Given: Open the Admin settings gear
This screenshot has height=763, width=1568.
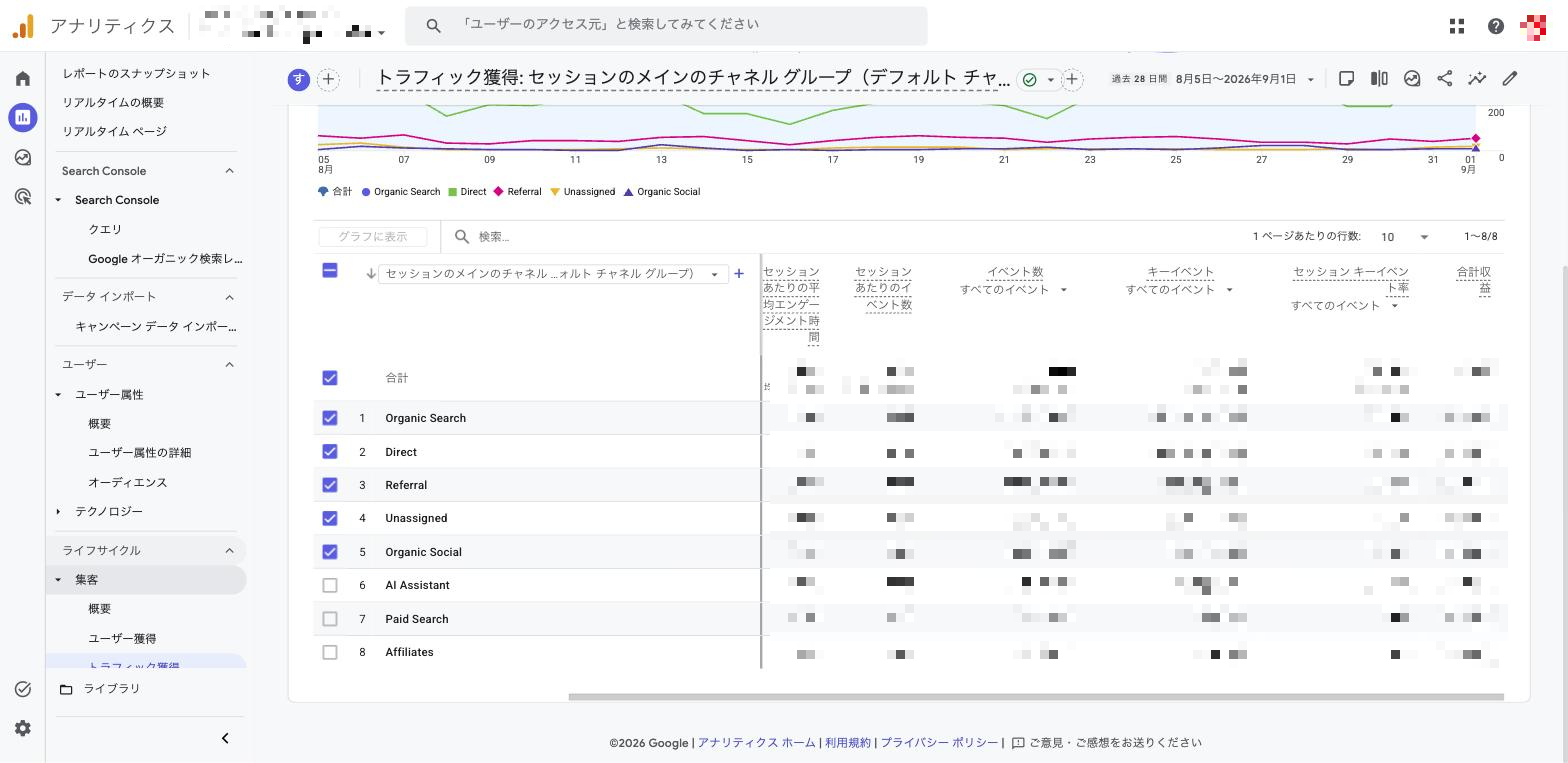Looking at the screenshot, I should click(x=23, y=728).
